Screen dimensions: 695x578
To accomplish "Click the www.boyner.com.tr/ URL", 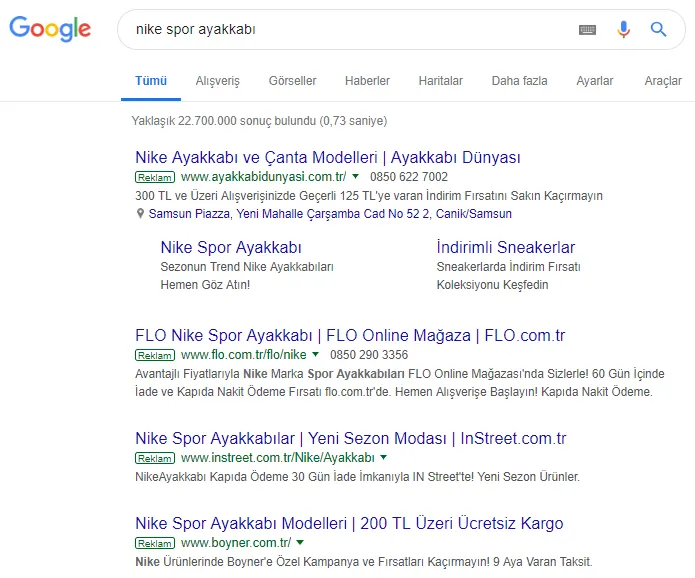I will tap(236, 543).
